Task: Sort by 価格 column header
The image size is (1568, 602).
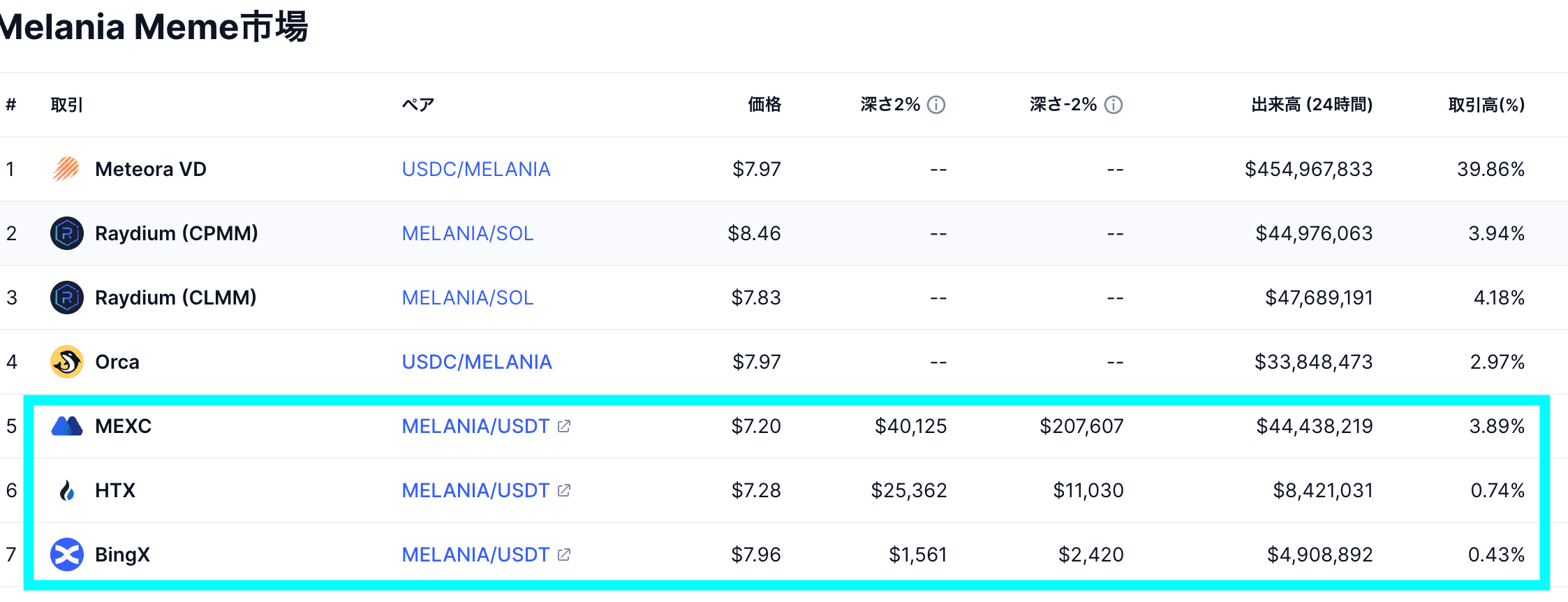Action: (764, 105)
